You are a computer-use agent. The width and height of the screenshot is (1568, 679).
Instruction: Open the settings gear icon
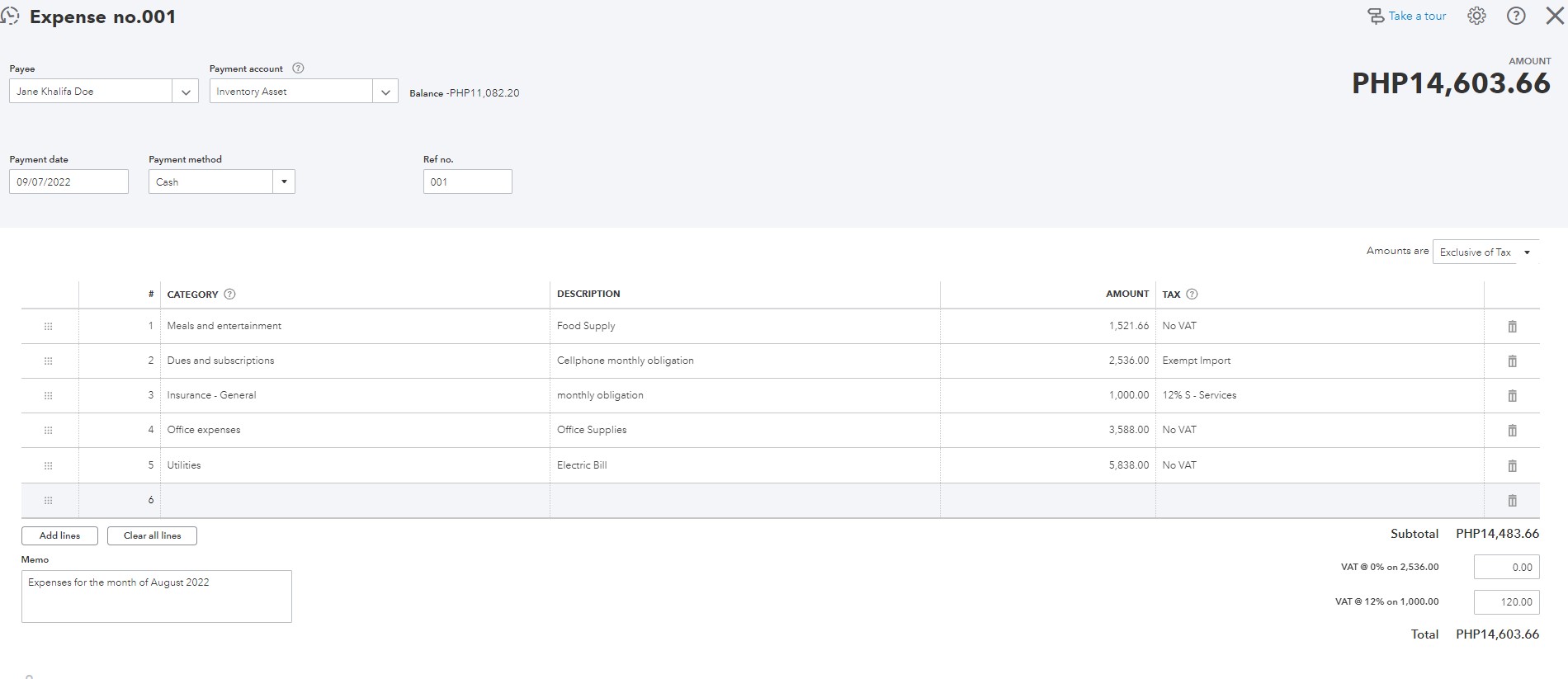[x=1476, y=16]
